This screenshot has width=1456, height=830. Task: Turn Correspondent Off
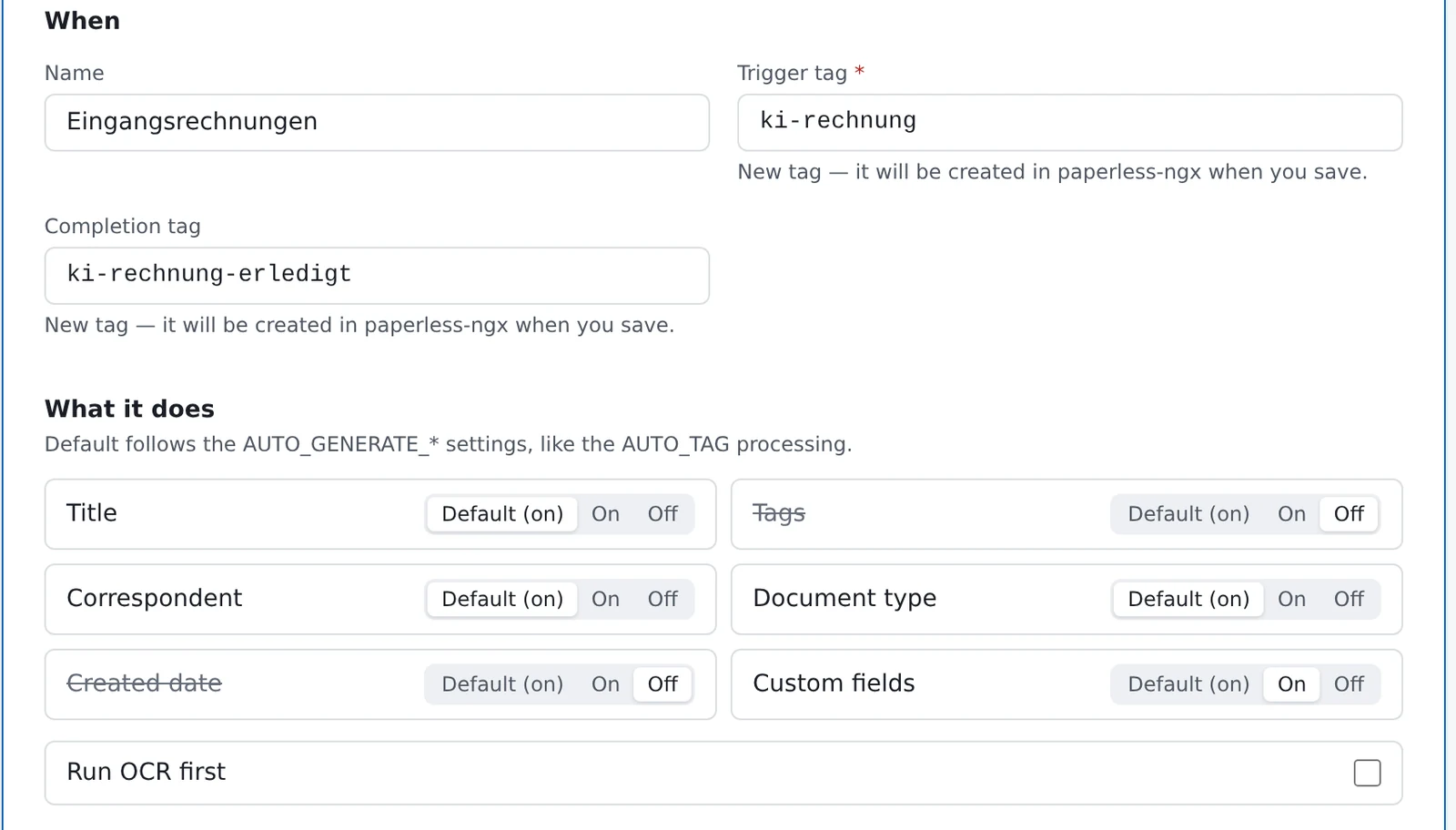click(x=662, y=600)
